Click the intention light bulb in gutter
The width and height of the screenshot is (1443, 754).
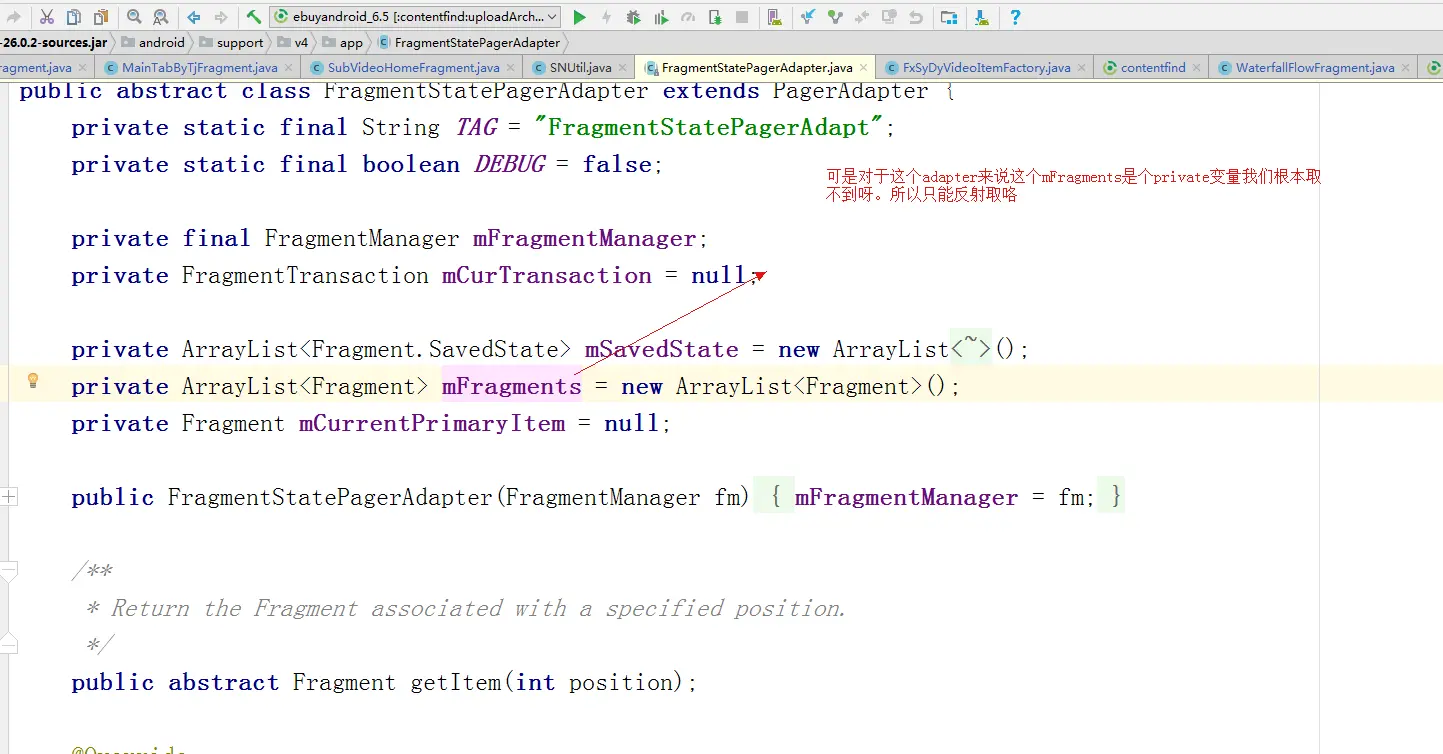pyautogui.click(x=32, y=380)
